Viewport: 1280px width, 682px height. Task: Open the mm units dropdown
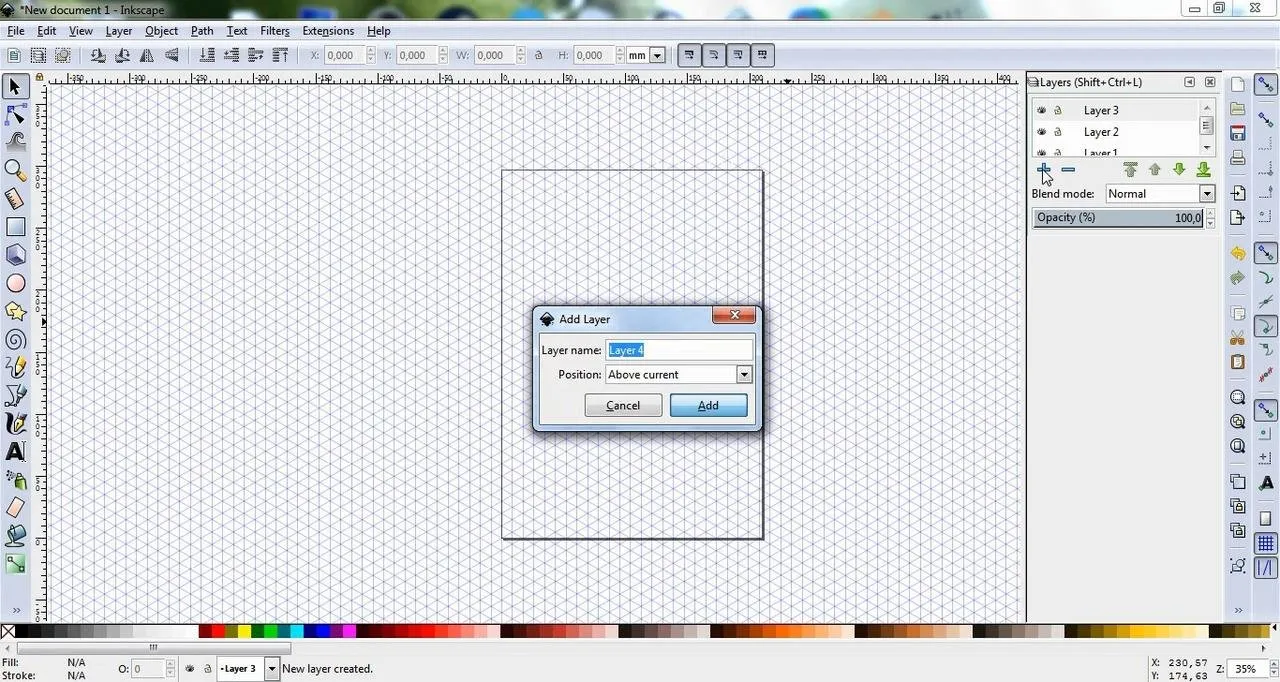[x=657, y=55]
